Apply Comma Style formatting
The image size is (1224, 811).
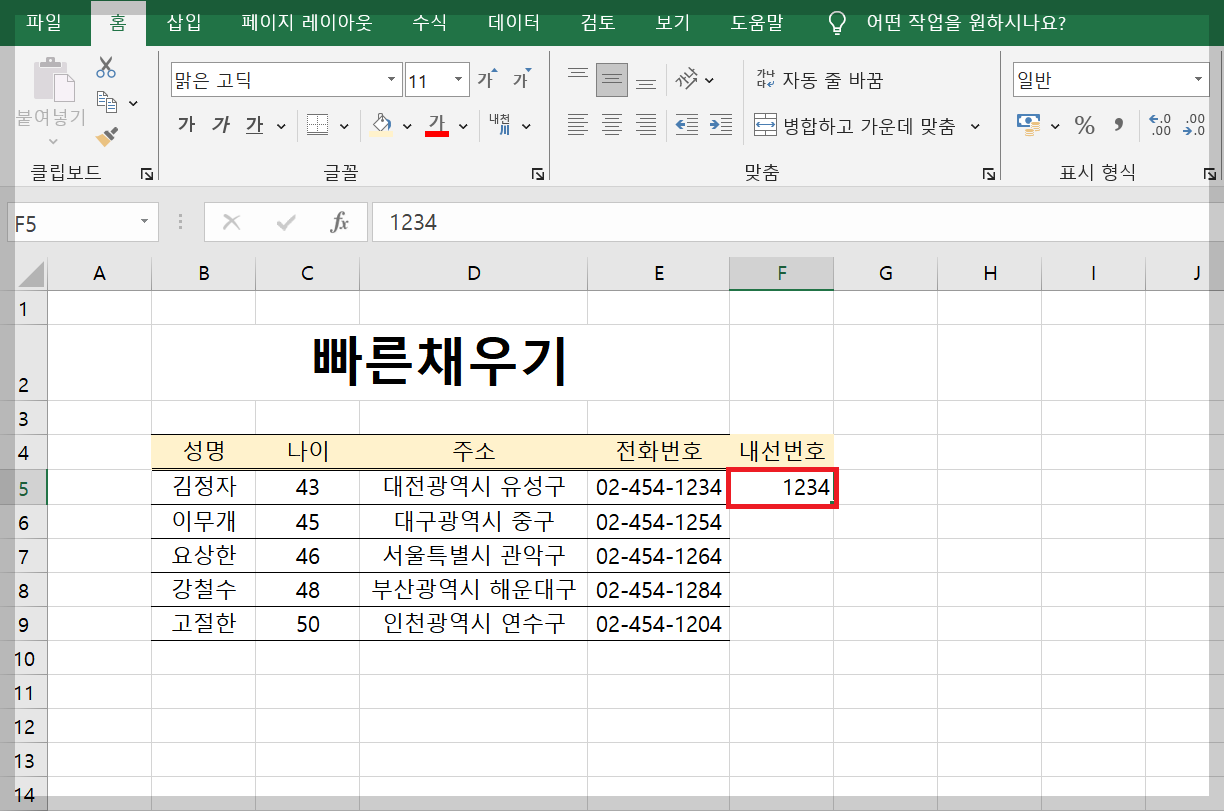[1118, 127]
